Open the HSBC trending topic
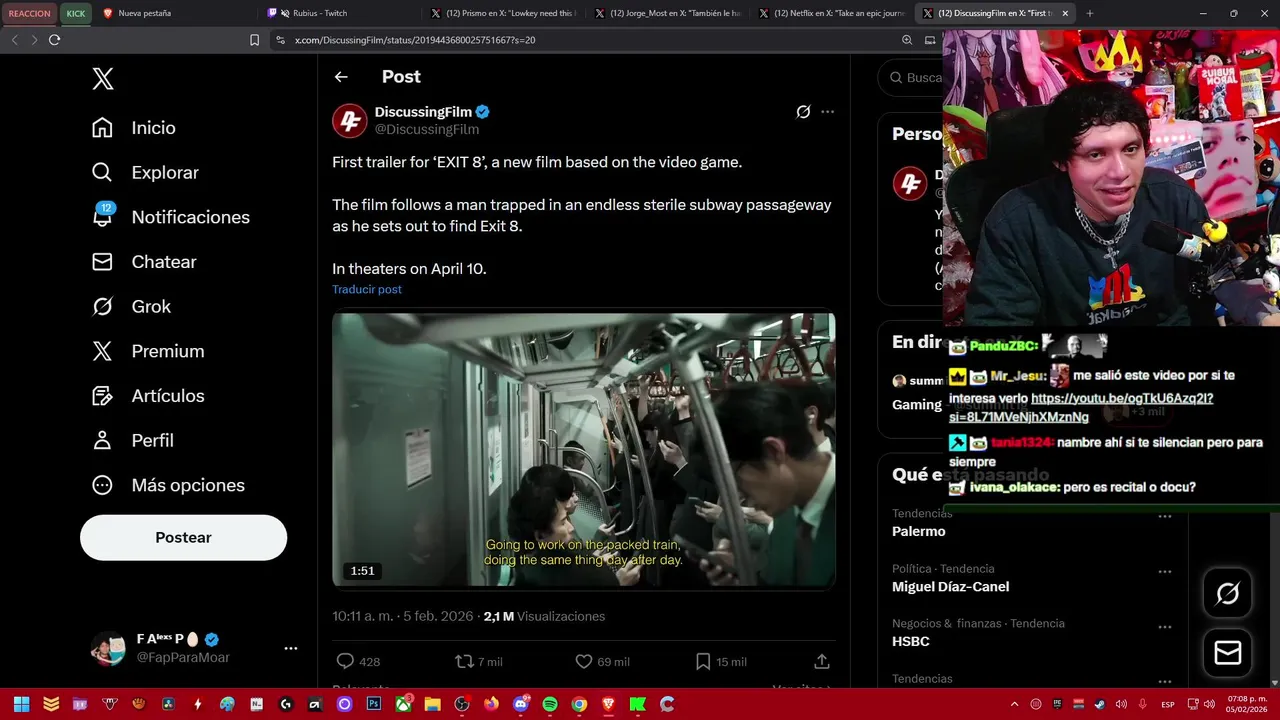The image size is (1280, 720). (911, 641)
